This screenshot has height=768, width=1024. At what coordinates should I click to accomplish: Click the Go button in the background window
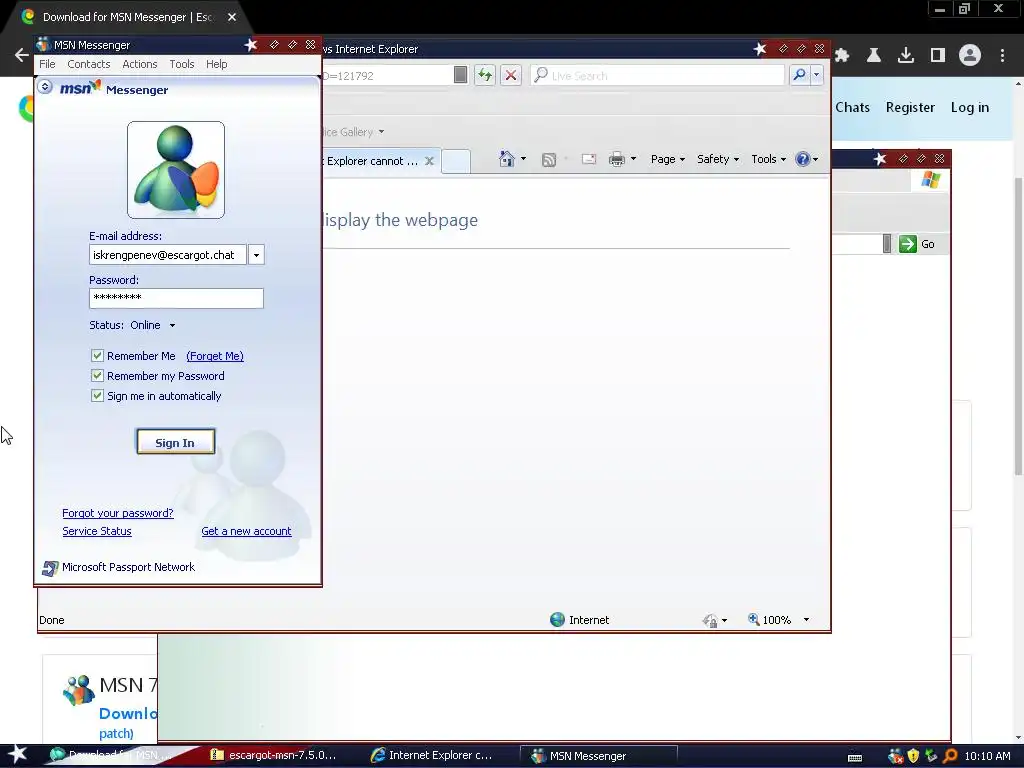point(917,244)
